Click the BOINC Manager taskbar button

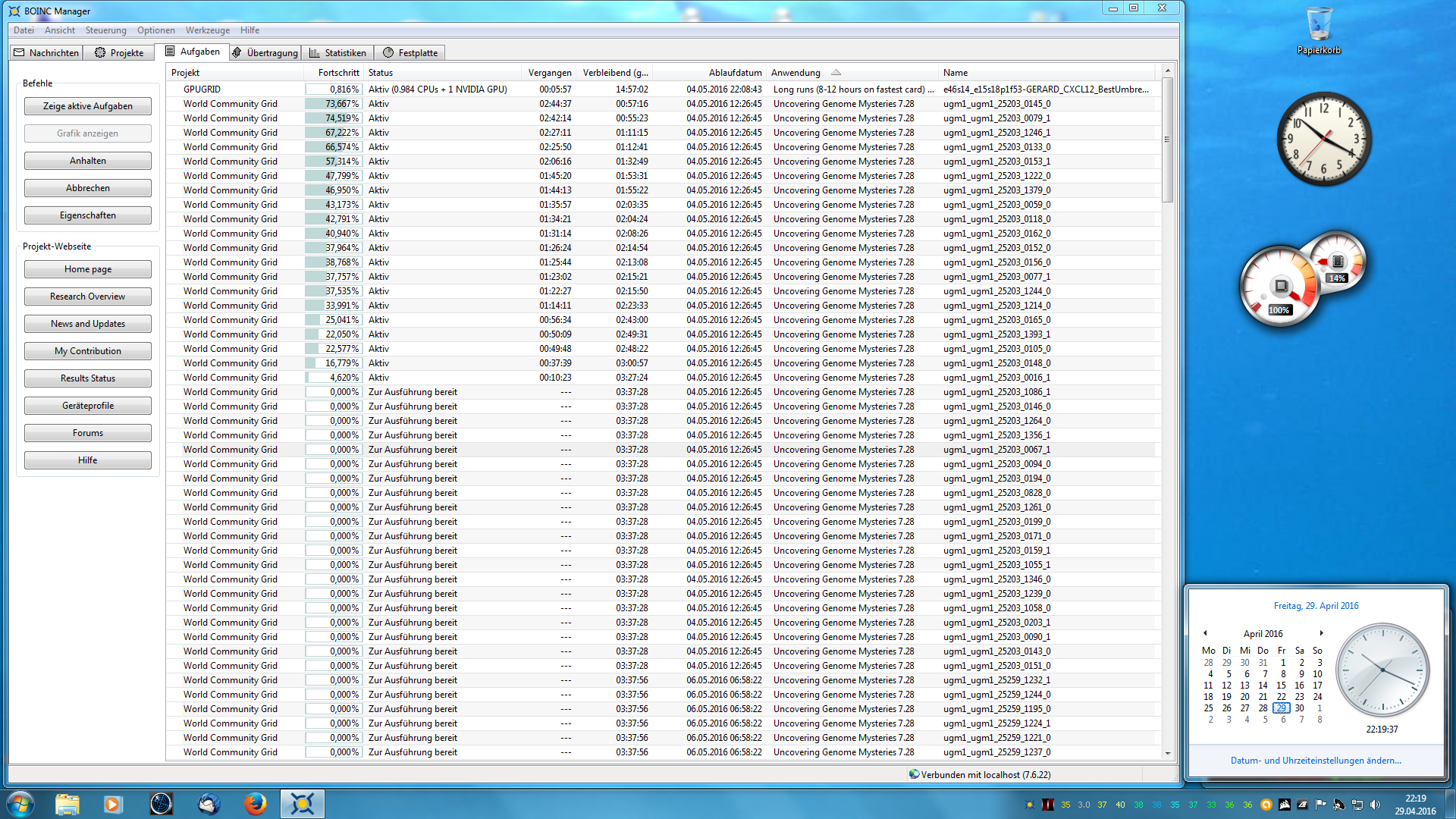(303, 804)
